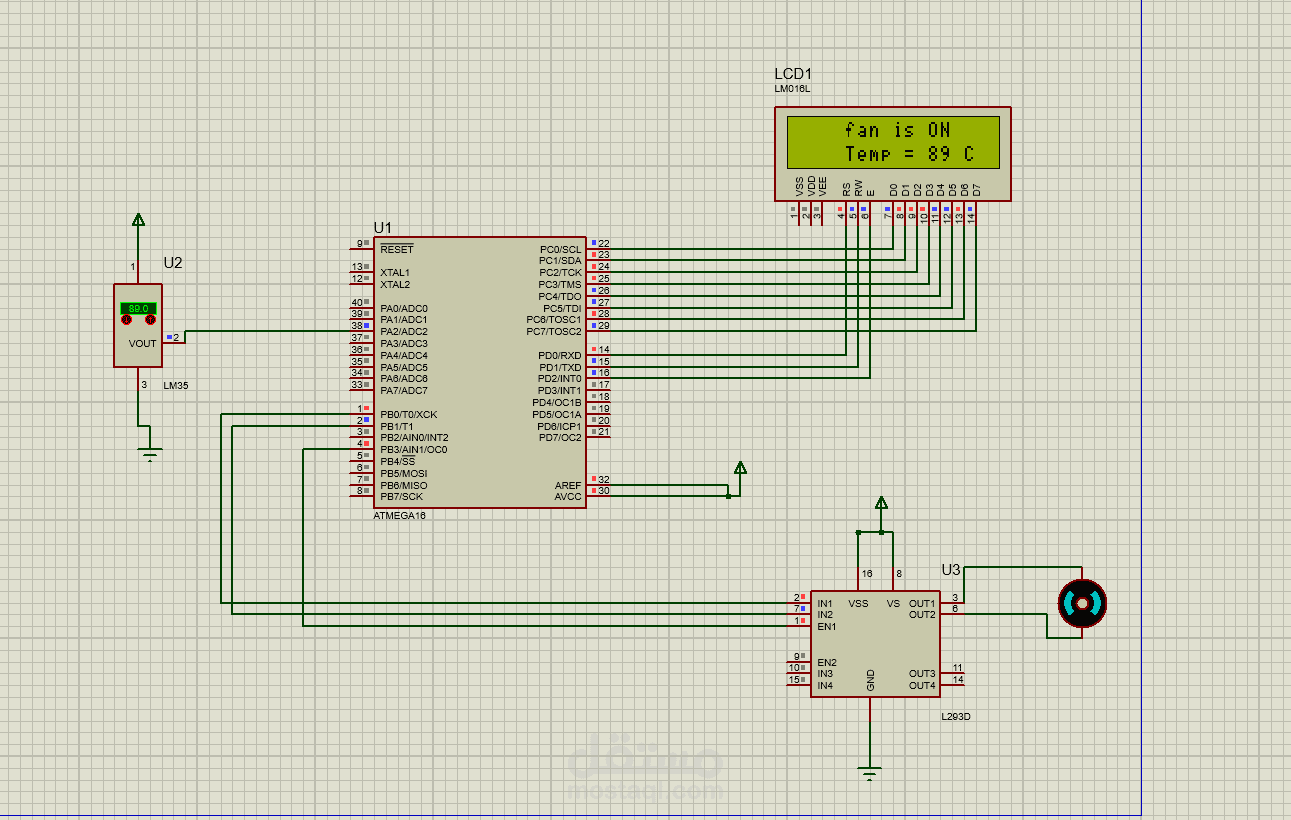This screenshot has height=820, width=1291.
Task: Select the PC0/SCL pin label
Action: (x=560, y=249)
